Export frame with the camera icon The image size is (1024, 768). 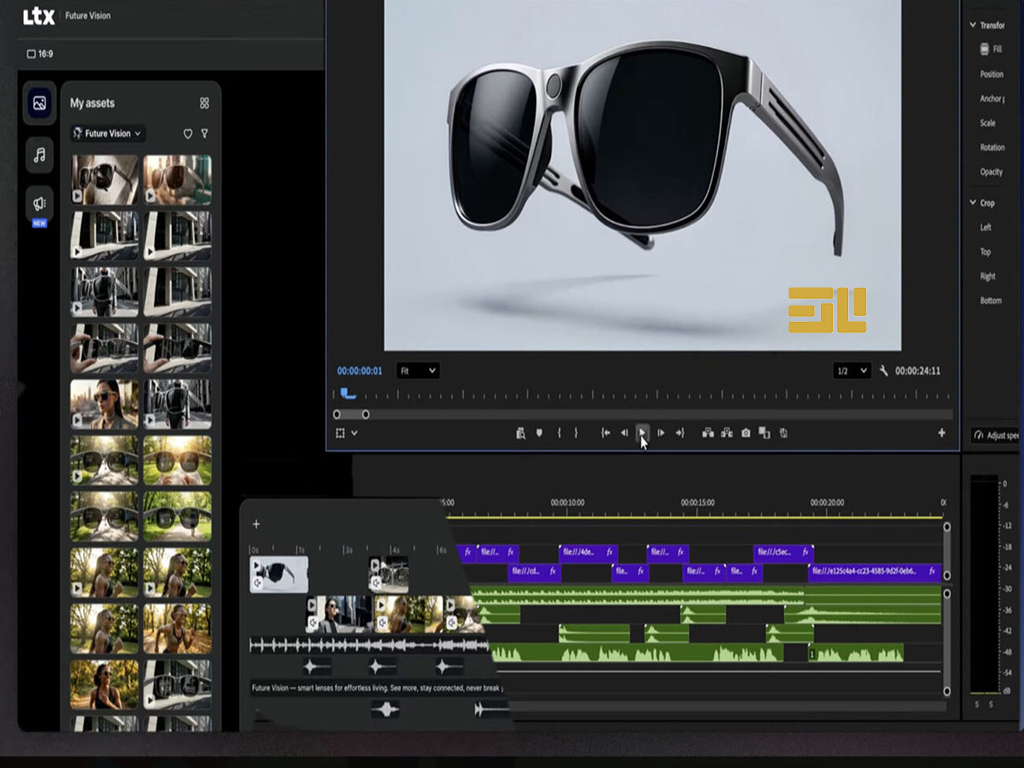pos(745,433)
